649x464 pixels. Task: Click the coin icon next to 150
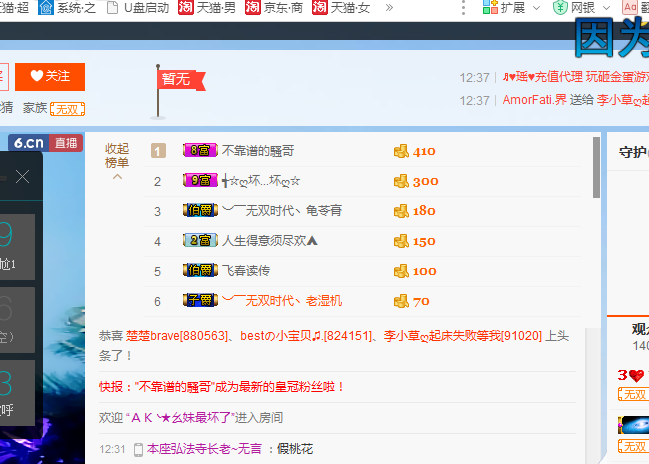point(401,241)
